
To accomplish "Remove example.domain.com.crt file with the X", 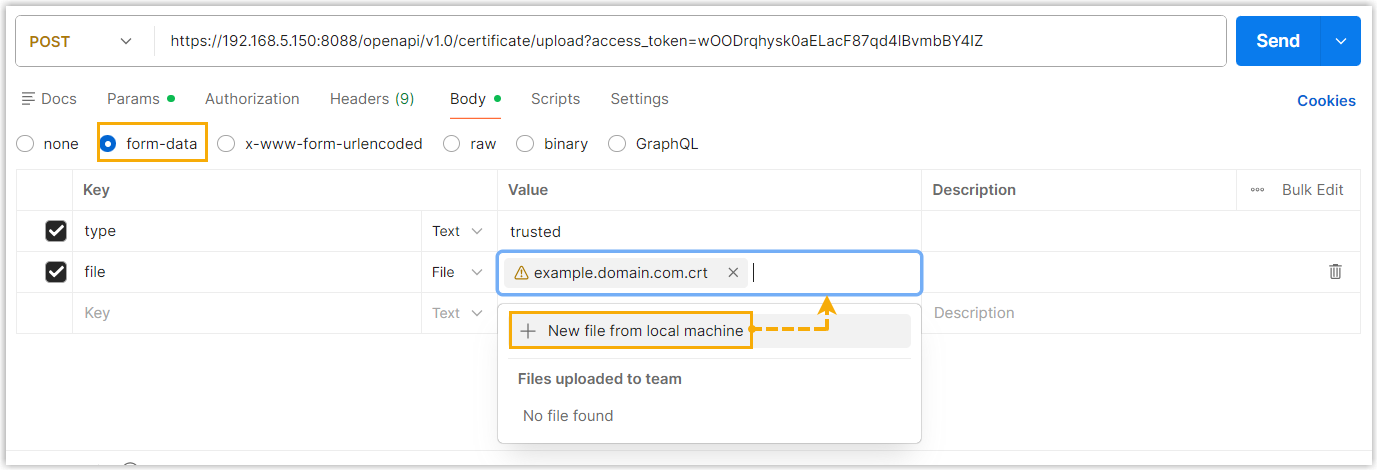I will pyautogui.click(x=733, y=272).
